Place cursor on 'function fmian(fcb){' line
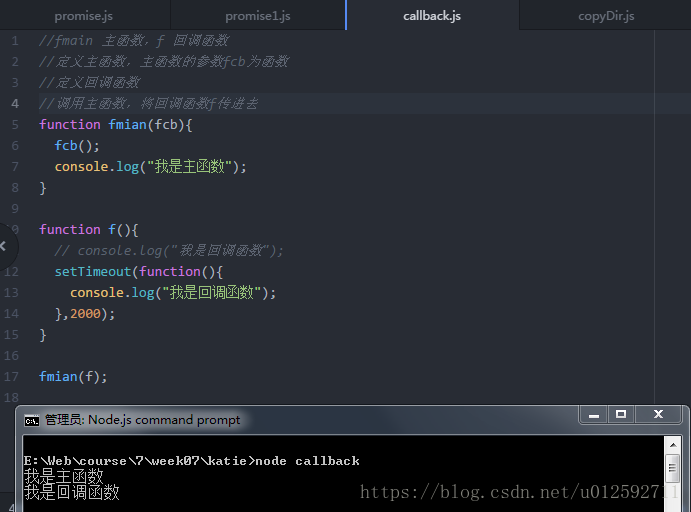Viewport: 691px width, 512px height. [x=115, y=125]
